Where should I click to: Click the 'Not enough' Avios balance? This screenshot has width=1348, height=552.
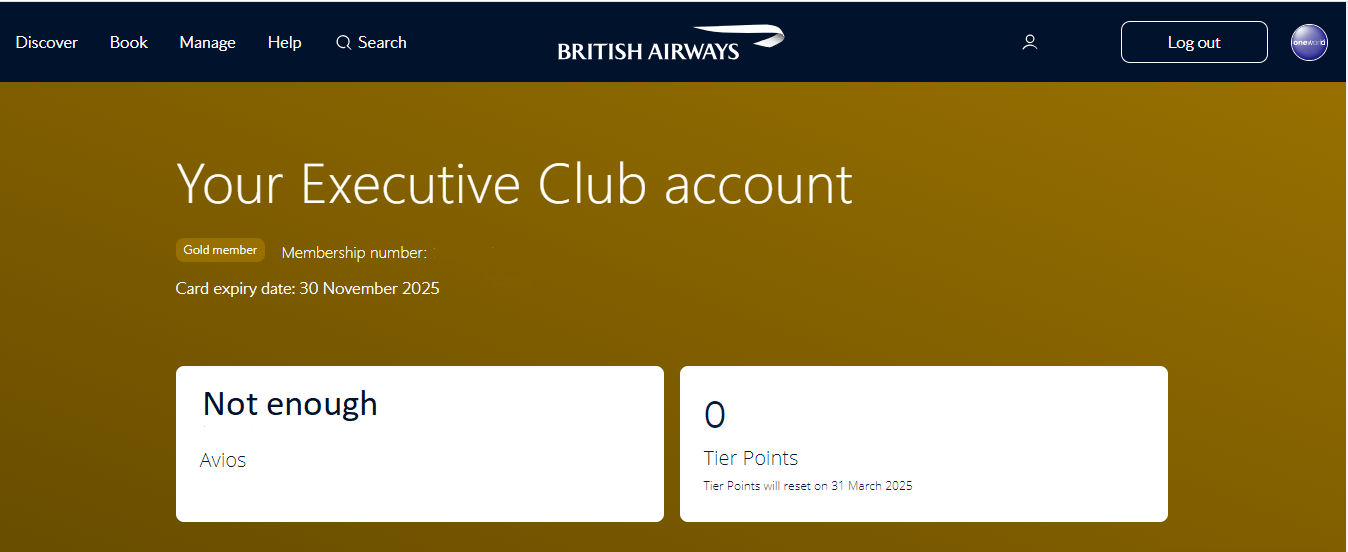click(290, 403)
